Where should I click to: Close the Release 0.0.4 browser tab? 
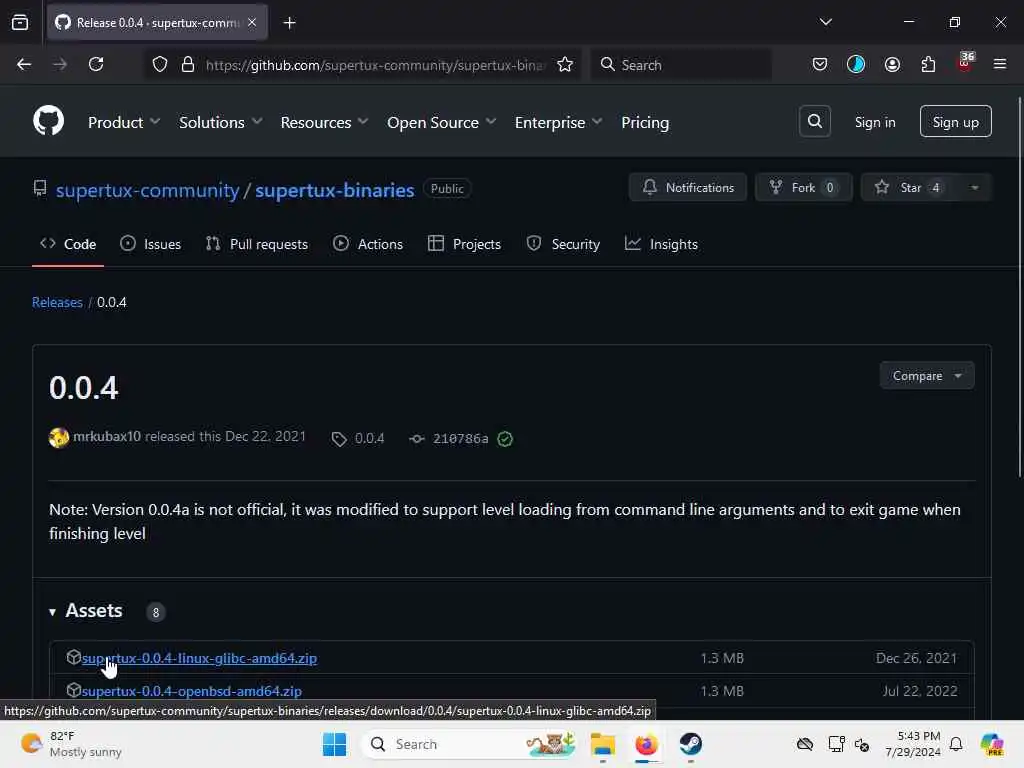(x=252, y=22)
